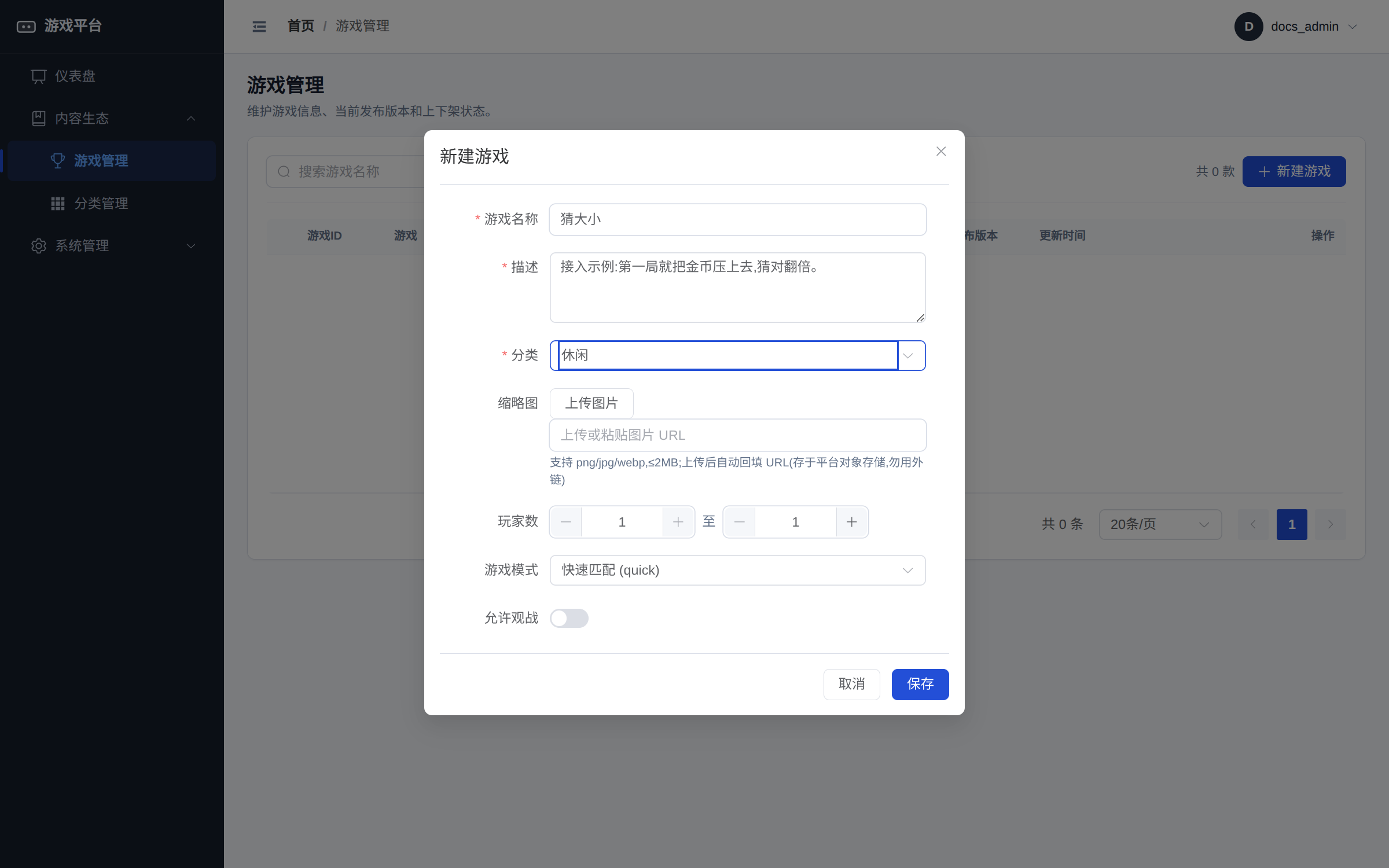Viewport: 1389px width, 868px height.
Task: Open the docs_admin user menu chevron
Action: [1353, 27]
